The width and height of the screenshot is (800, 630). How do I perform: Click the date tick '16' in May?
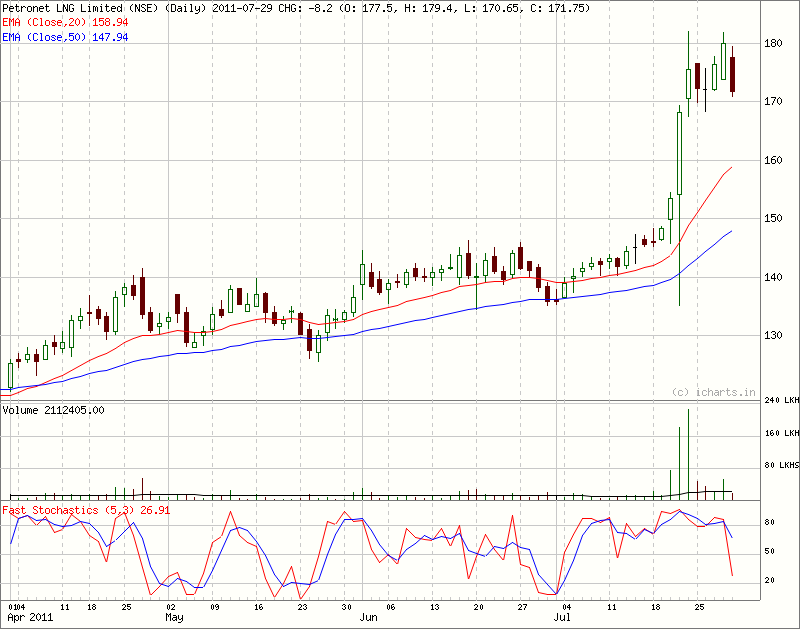pyautogui.click(x=259, y=607)
